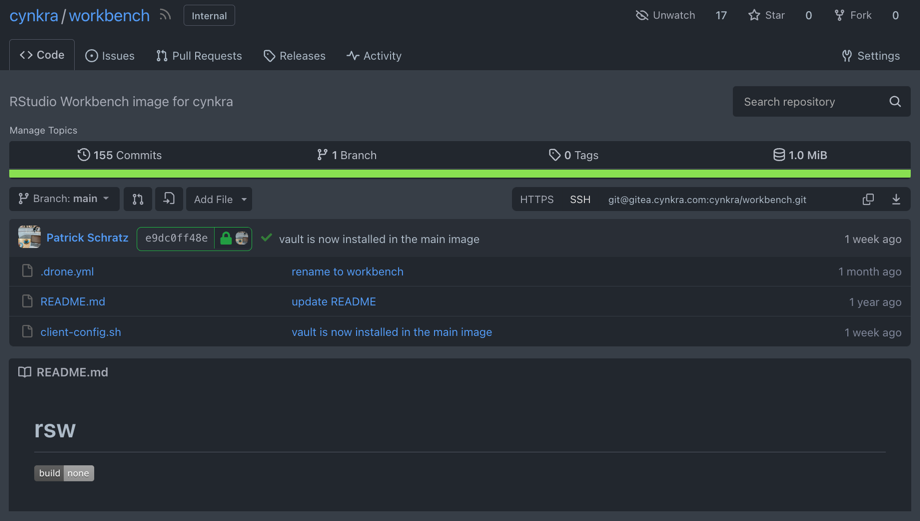The width and height of the screenshot is (920, 521).
Task: Copy the repository clone URL
Action: point(868,199)
